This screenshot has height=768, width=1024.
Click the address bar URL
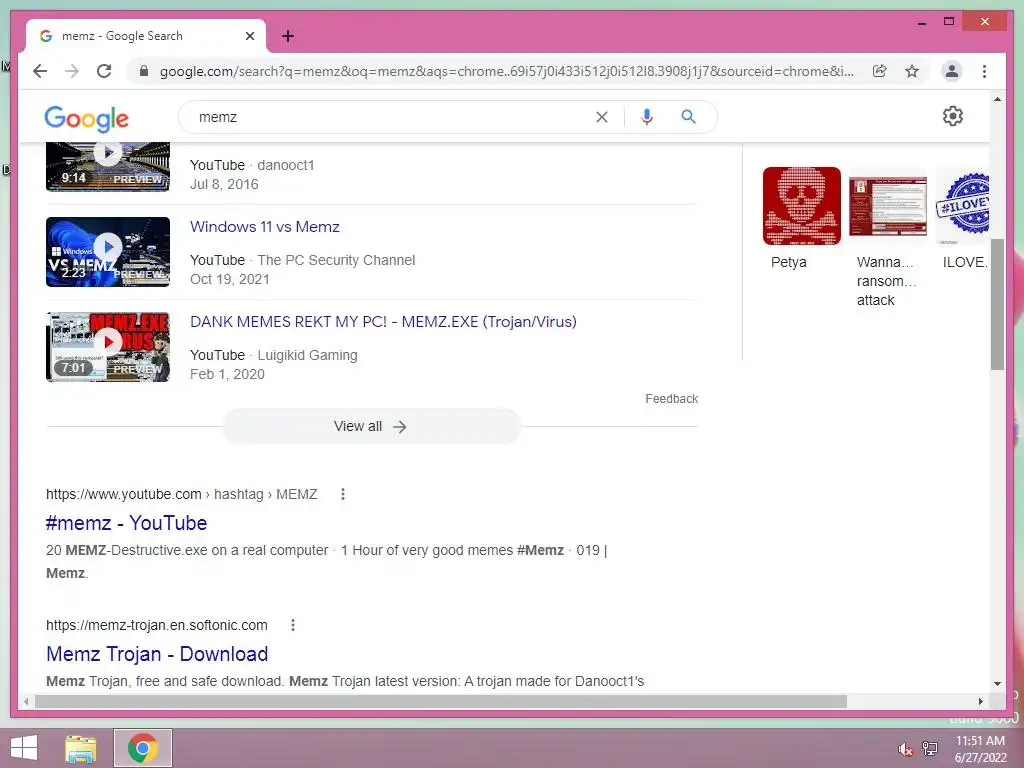coord(506,71)
